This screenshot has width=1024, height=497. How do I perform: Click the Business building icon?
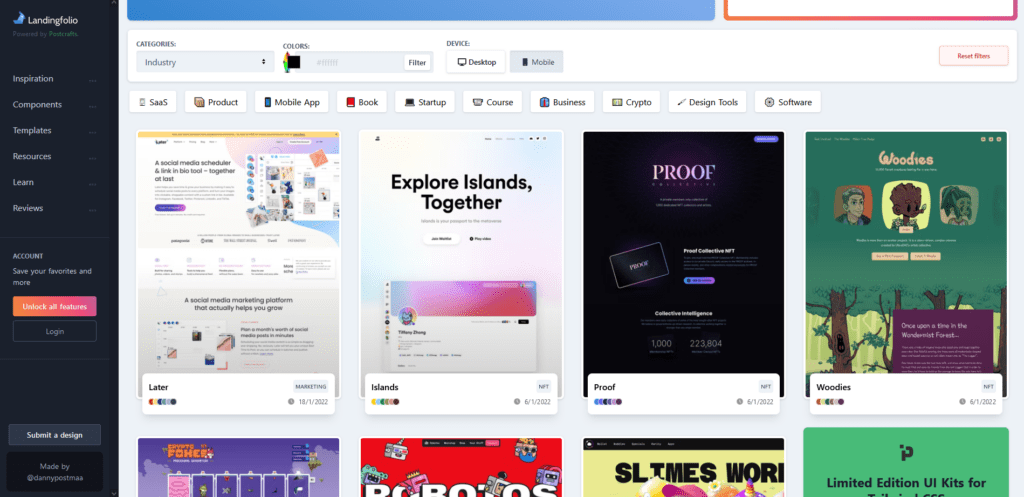coord(545,103)
